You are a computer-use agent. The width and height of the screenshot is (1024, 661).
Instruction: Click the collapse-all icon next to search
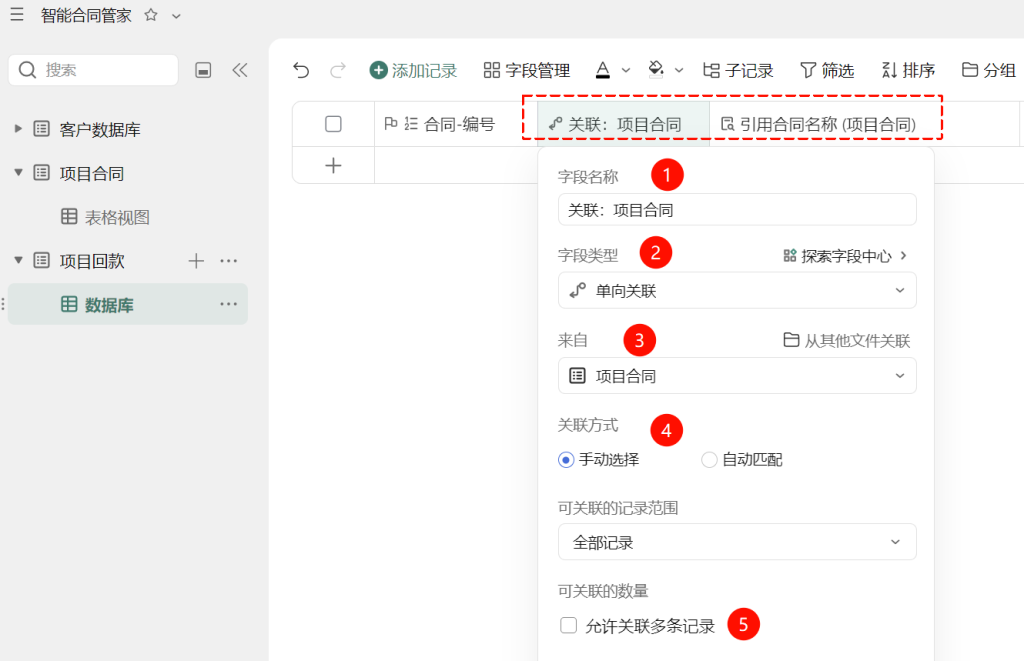203,70
